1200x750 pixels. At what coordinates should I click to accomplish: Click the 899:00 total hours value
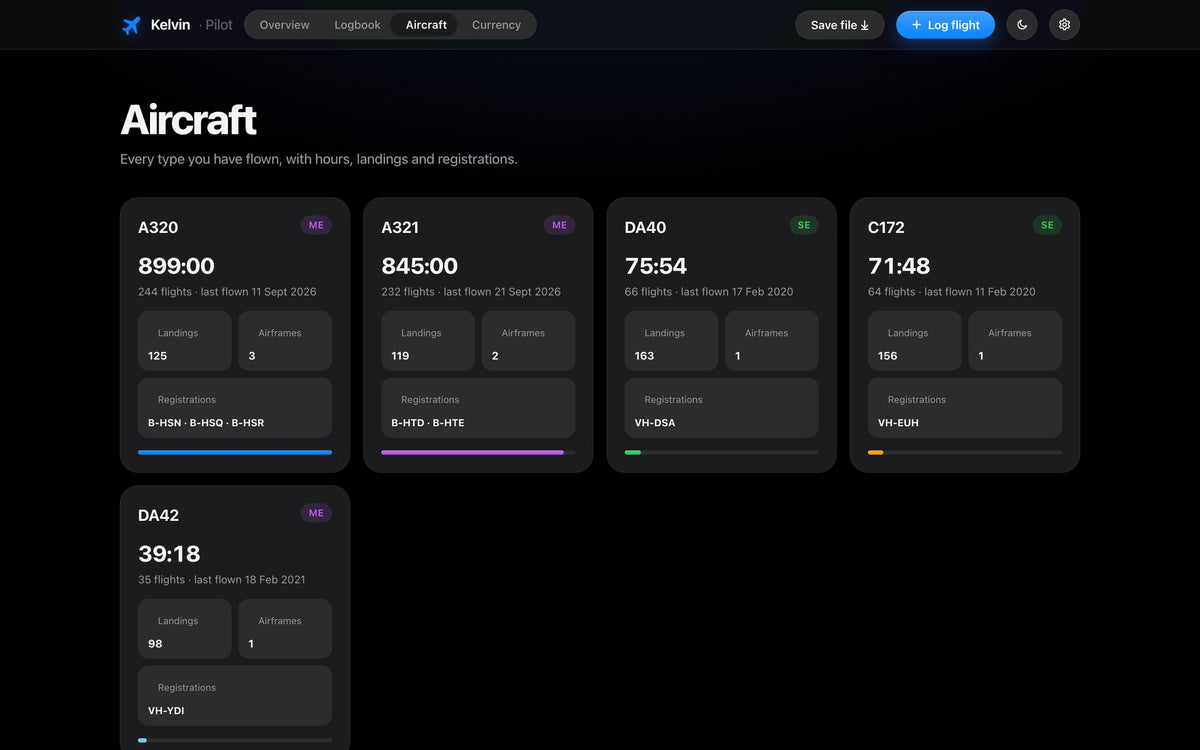click(x=176, y=266)
